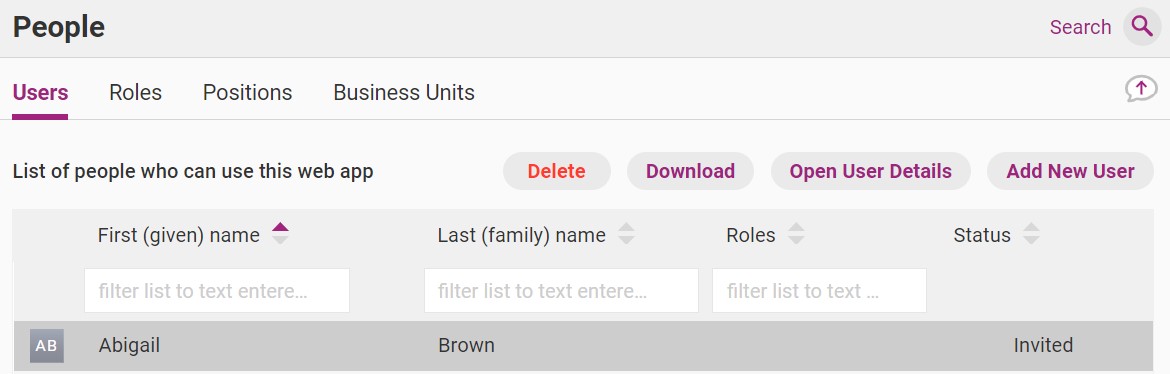
Task: Sort by Last (family) name arrows
Action: [x=626, y=234]
